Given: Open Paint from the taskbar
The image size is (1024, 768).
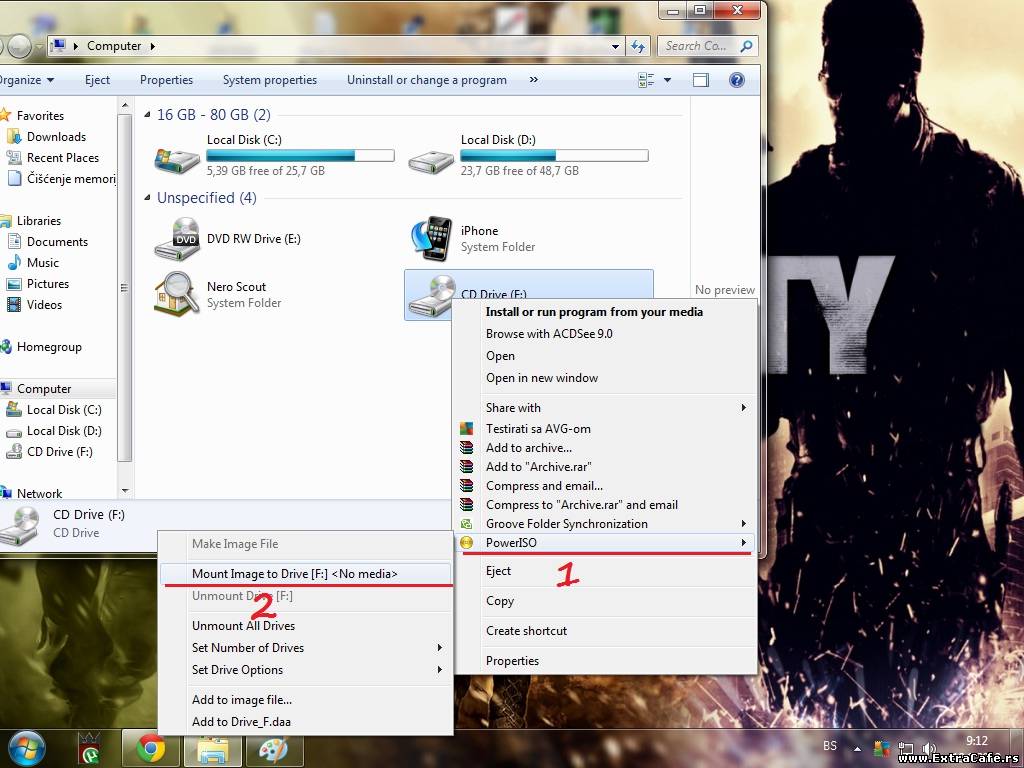Looking at the screenshot, I should coord(272,749).
